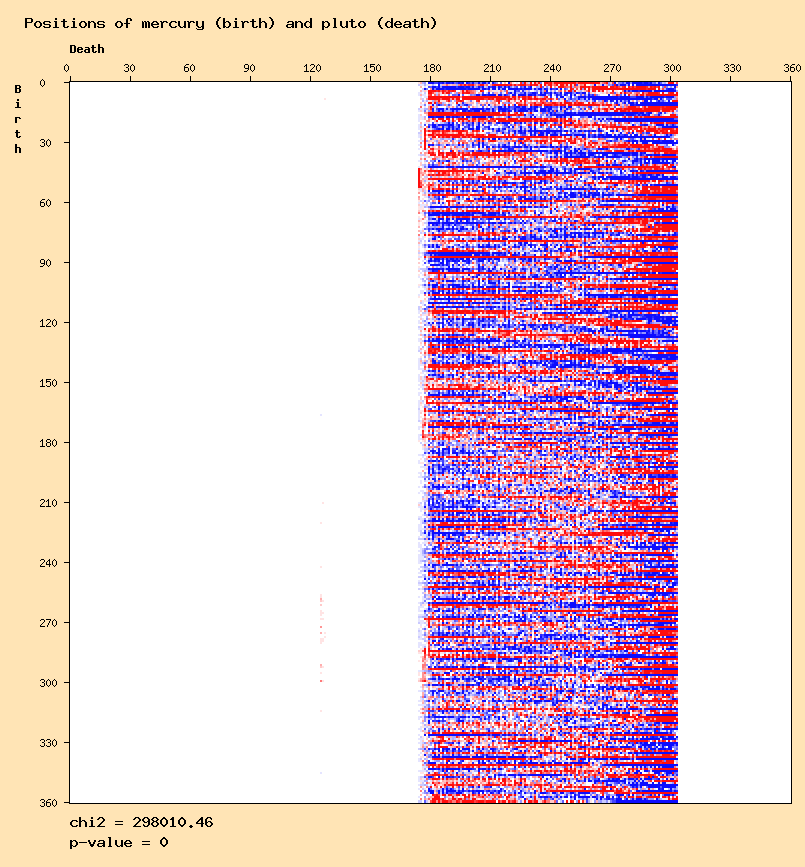
Task: Click the vertical 'Birth' axis label
Action: click(x=18, y=119)
